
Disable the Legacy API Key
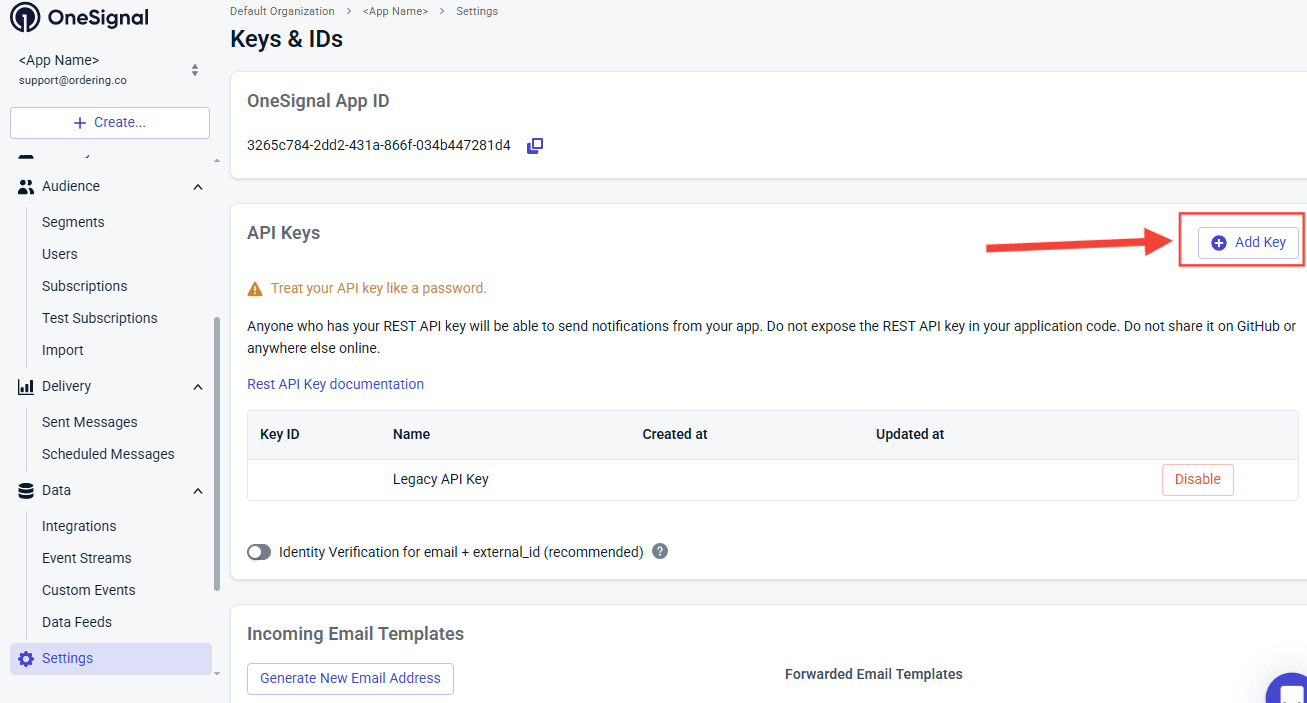[1198, 479]
